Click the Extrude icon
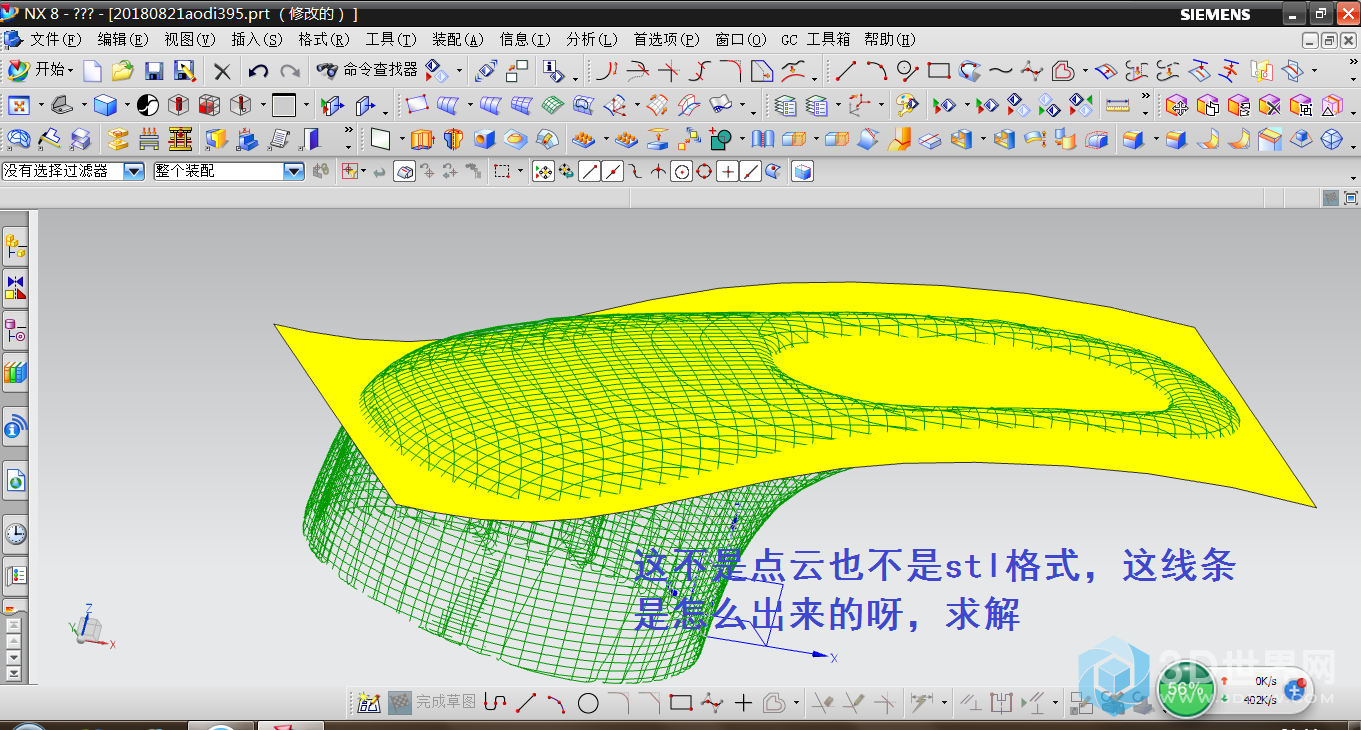Screen dimensions: 1361x730 [422, 139]
